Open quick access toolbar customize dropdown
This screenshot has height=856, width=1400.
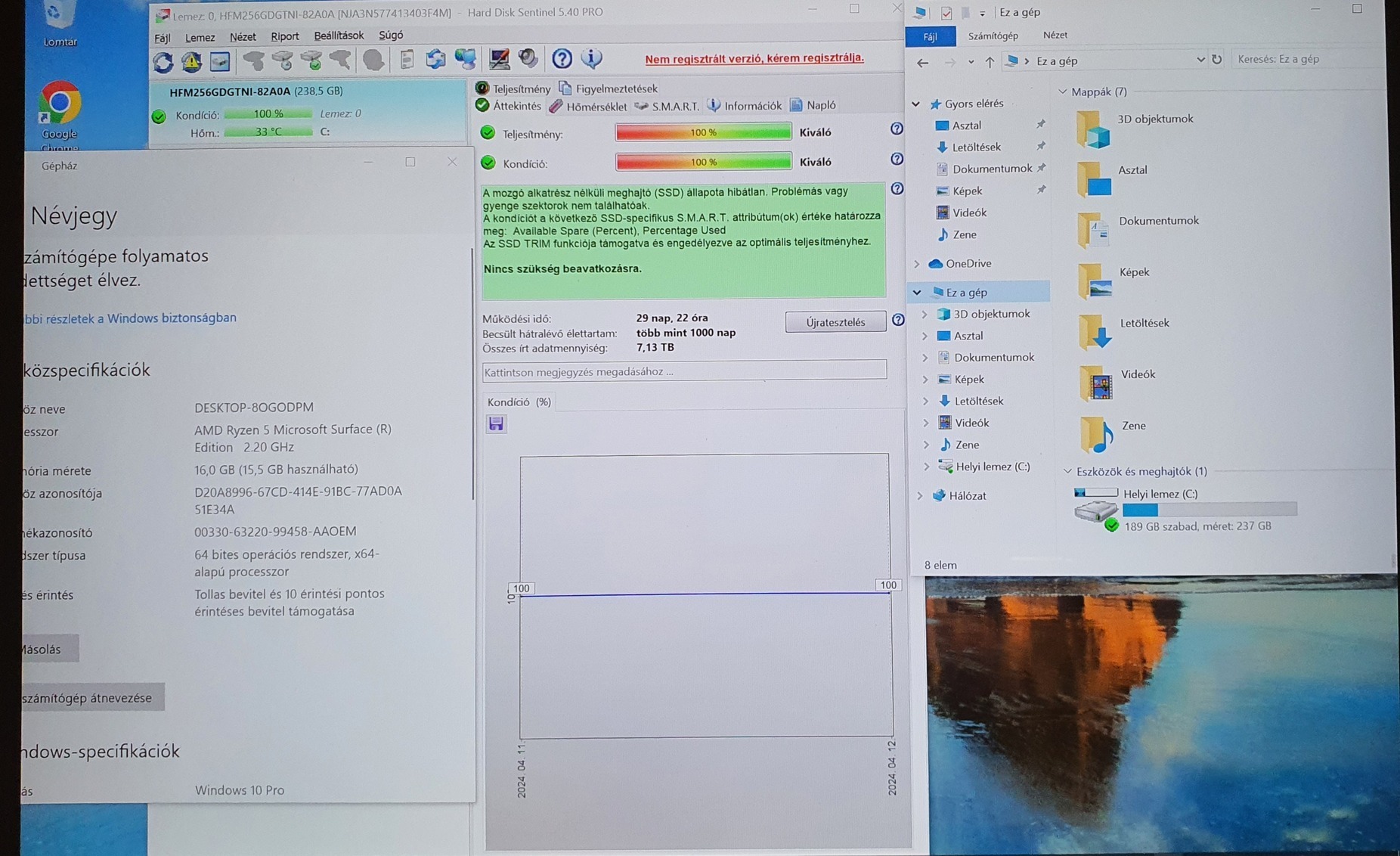982,13
